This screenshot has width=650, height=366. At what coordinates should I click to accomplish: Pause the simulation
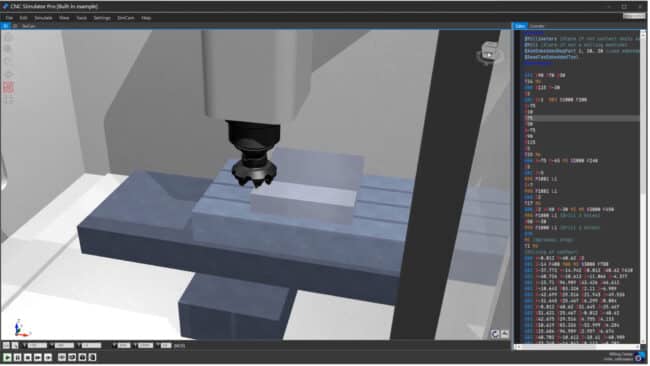click(17, 357)
